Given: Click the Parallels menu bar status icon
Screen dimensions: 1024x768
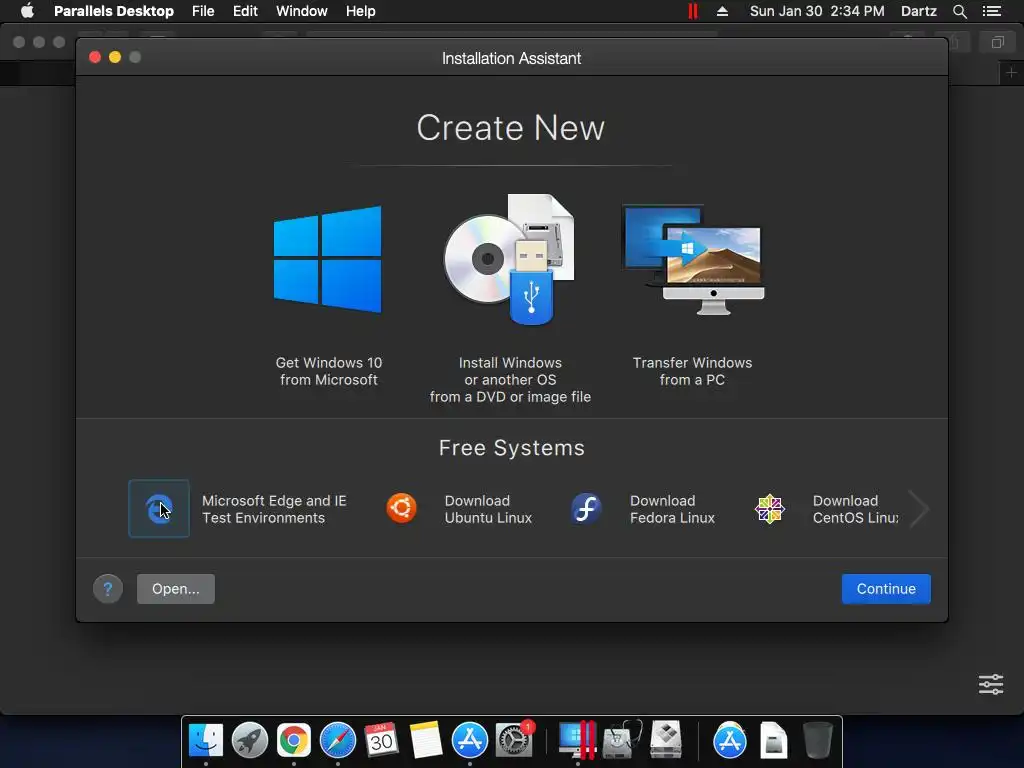Looking at the screenshot, I should point(693,11).
